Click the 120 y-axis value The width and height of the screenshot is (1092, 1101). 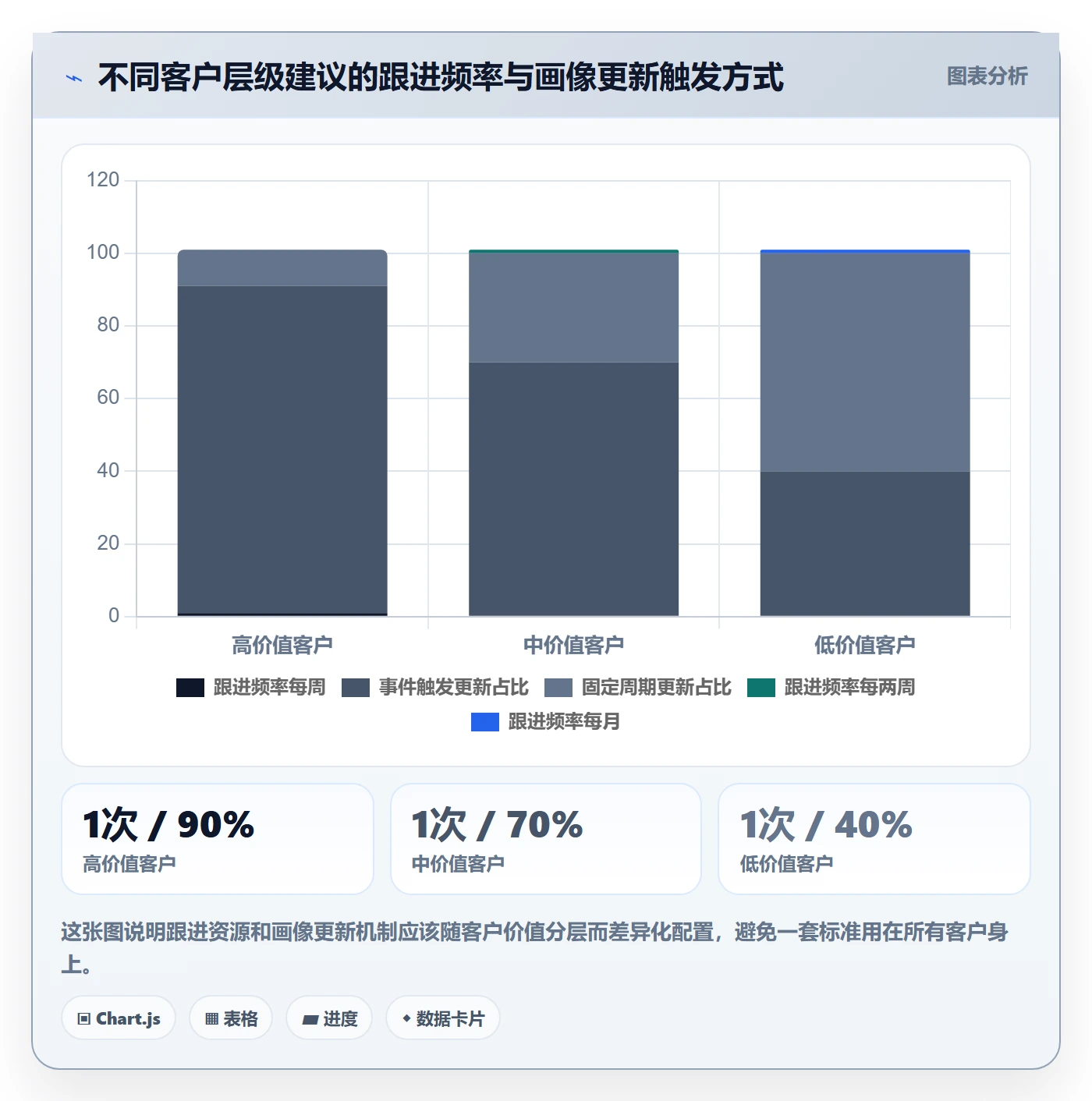tap(103, 180)
